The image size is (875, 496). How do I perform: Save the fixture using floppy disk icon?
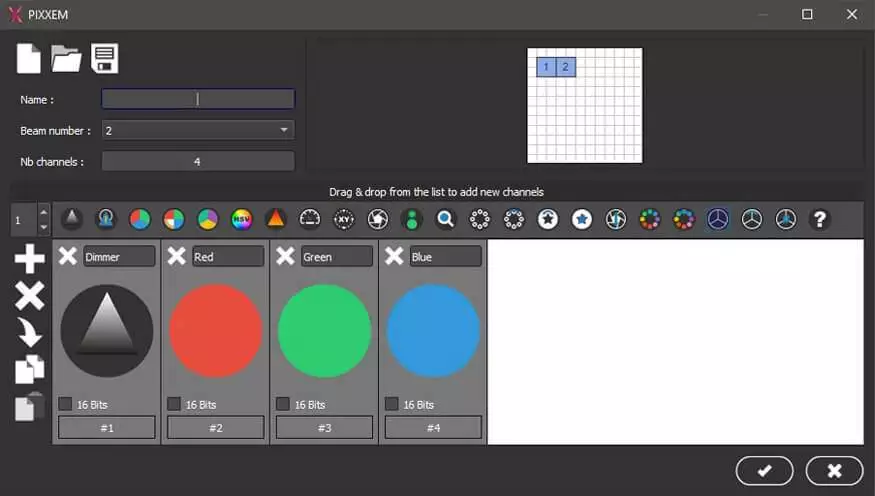click(x=105, y=58)
